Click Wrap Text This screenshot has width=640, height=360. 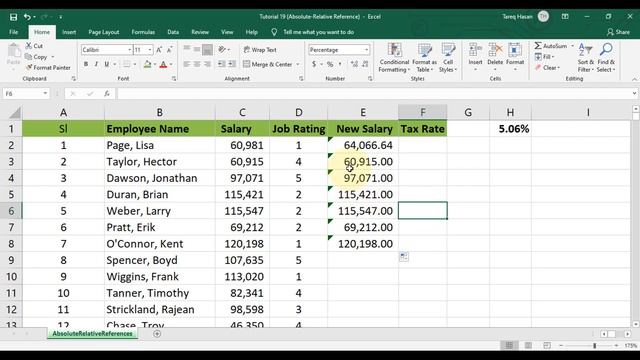[x=260, y=50]
